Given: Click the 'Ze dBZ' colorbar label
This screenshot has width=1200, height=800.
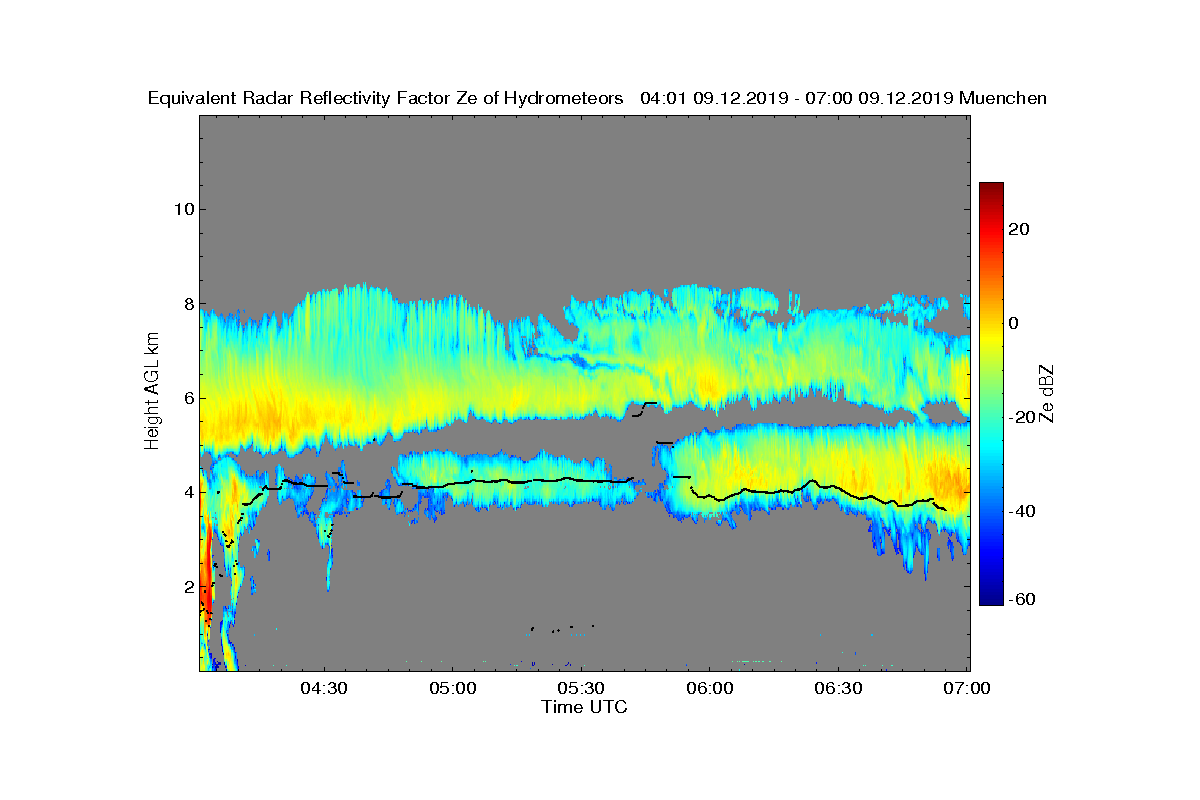Looking at the screenshot, I should pyautogui.click(x=1048, y=394).
